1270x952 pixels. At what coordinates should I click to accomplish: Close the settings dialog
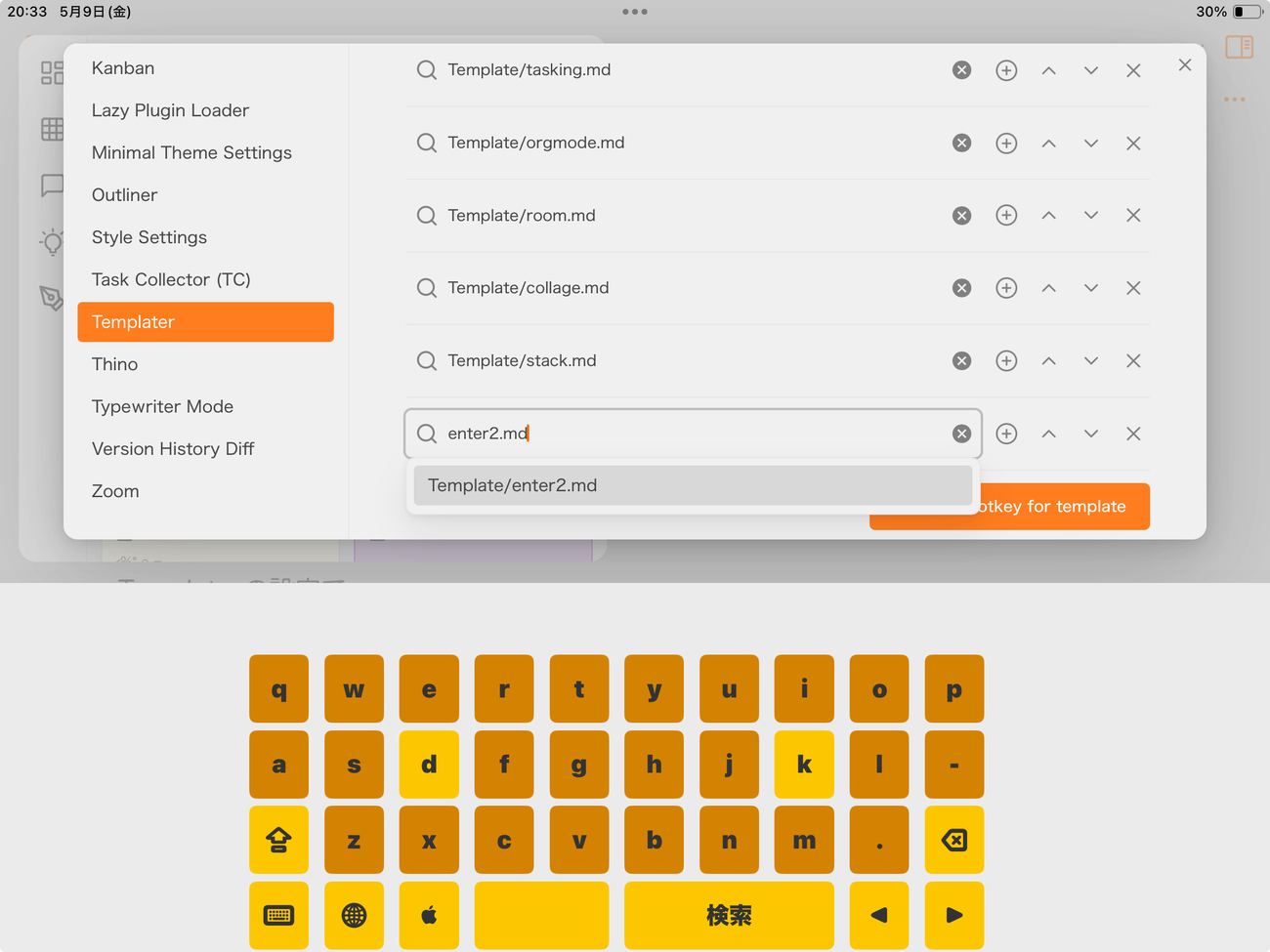(1185, 65)
